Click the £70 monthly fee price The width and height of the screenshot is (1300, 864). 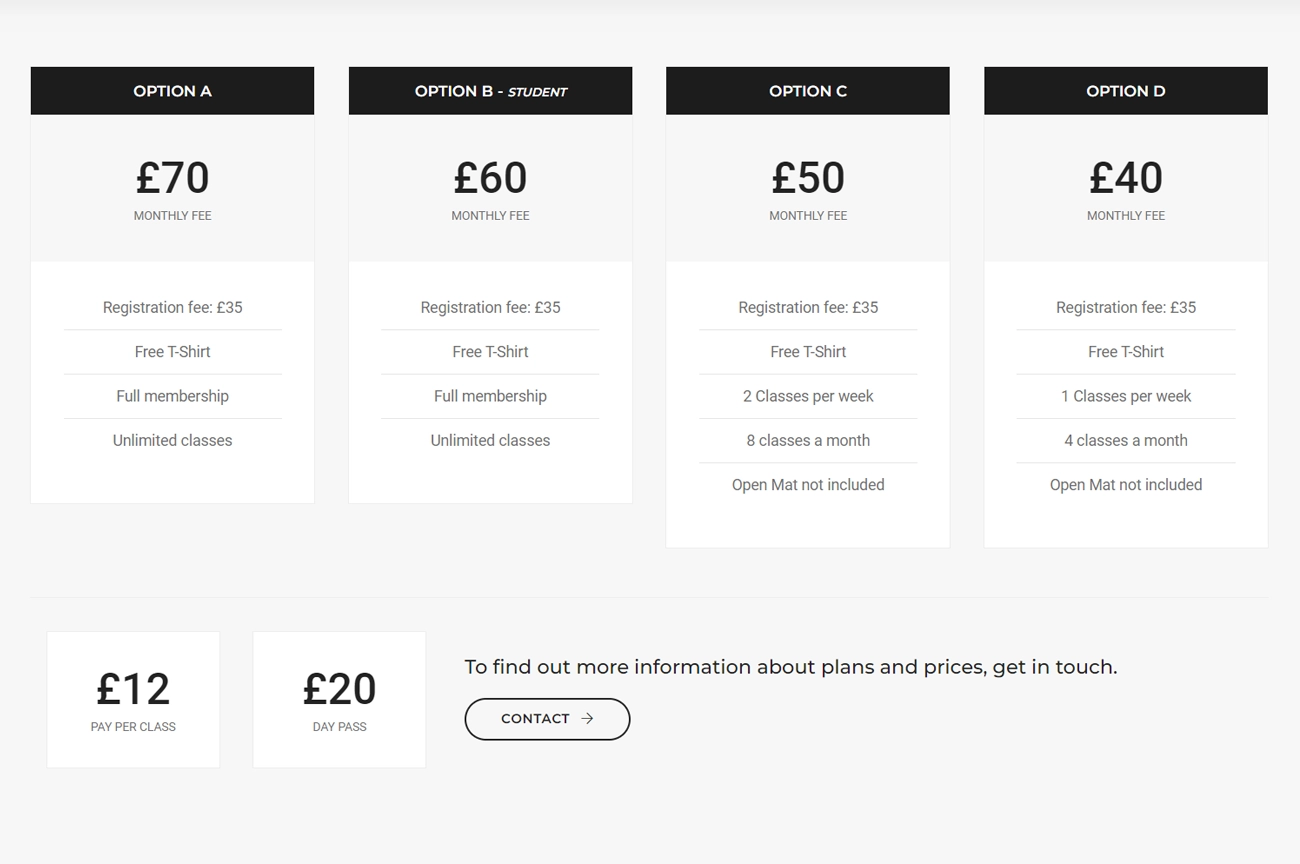coord(172,178)
